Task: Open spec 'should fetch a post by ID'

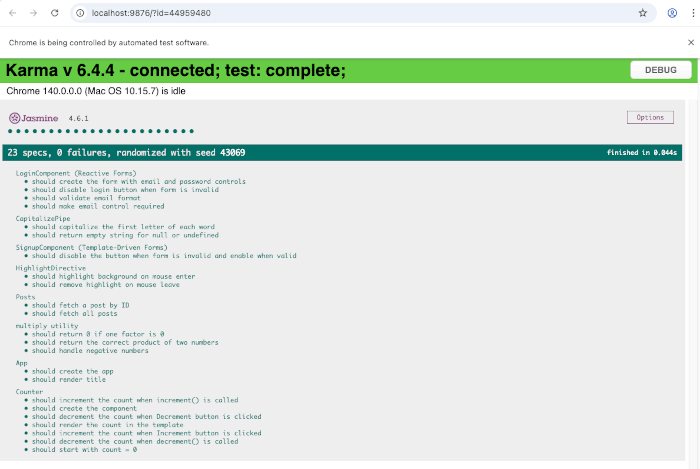Action: pyautogui.click(x=81, y=305)
